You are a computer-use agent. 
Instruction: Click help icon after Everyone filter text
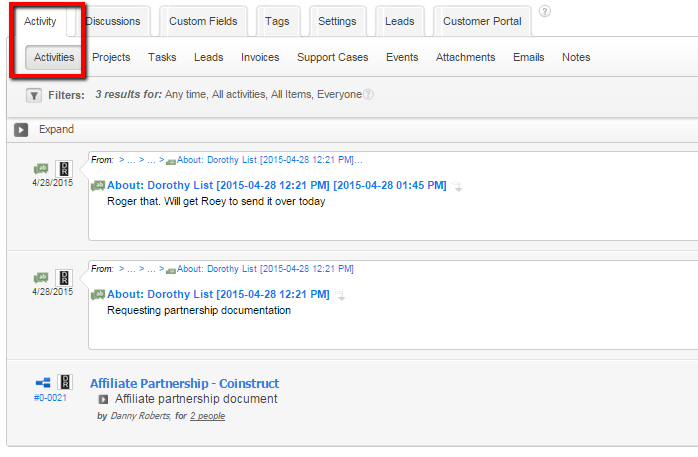pyautogui.click(x=369, y=95)
